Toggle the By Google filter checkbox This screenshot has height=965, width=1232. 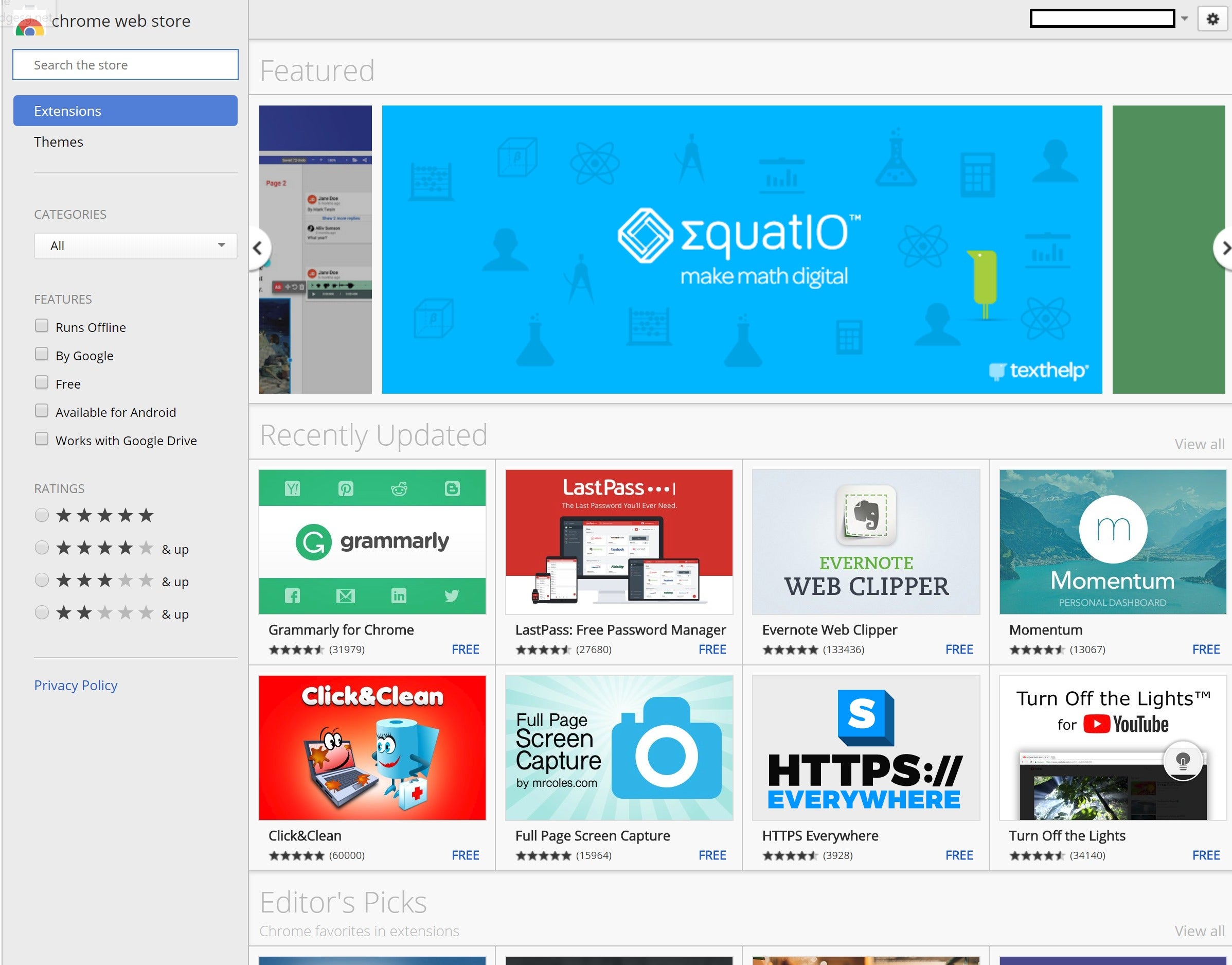(42, 353)
